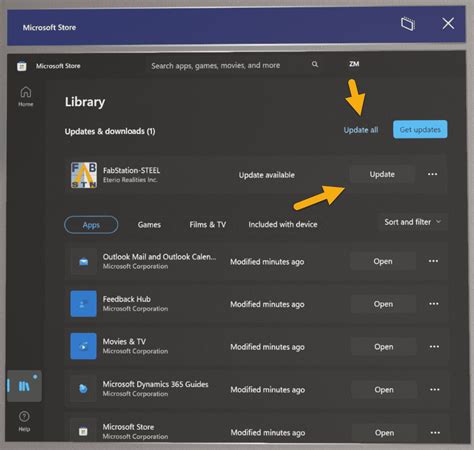Viewport: 474px width, 450px height.
Task: Update the FabStation-STEEL app
Action: pyautogui.click(x=382, y=174)
